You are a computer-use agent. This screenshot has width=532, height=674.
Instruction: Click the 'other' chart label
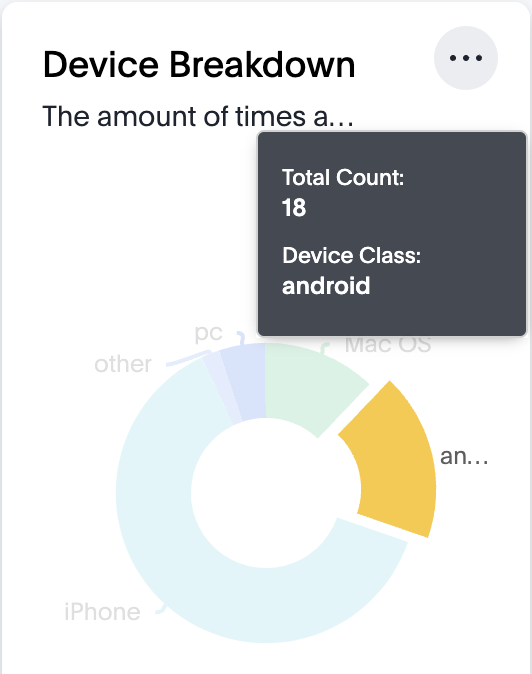coord(123,364)
